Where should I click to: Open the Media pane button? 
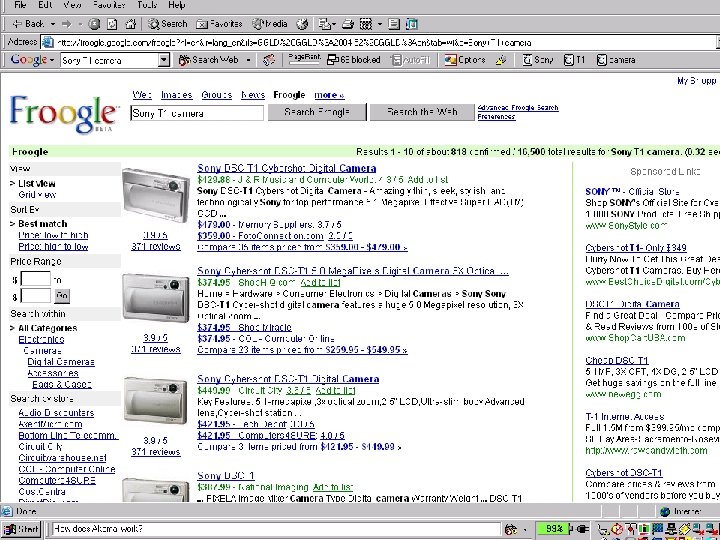click(270, 23)
